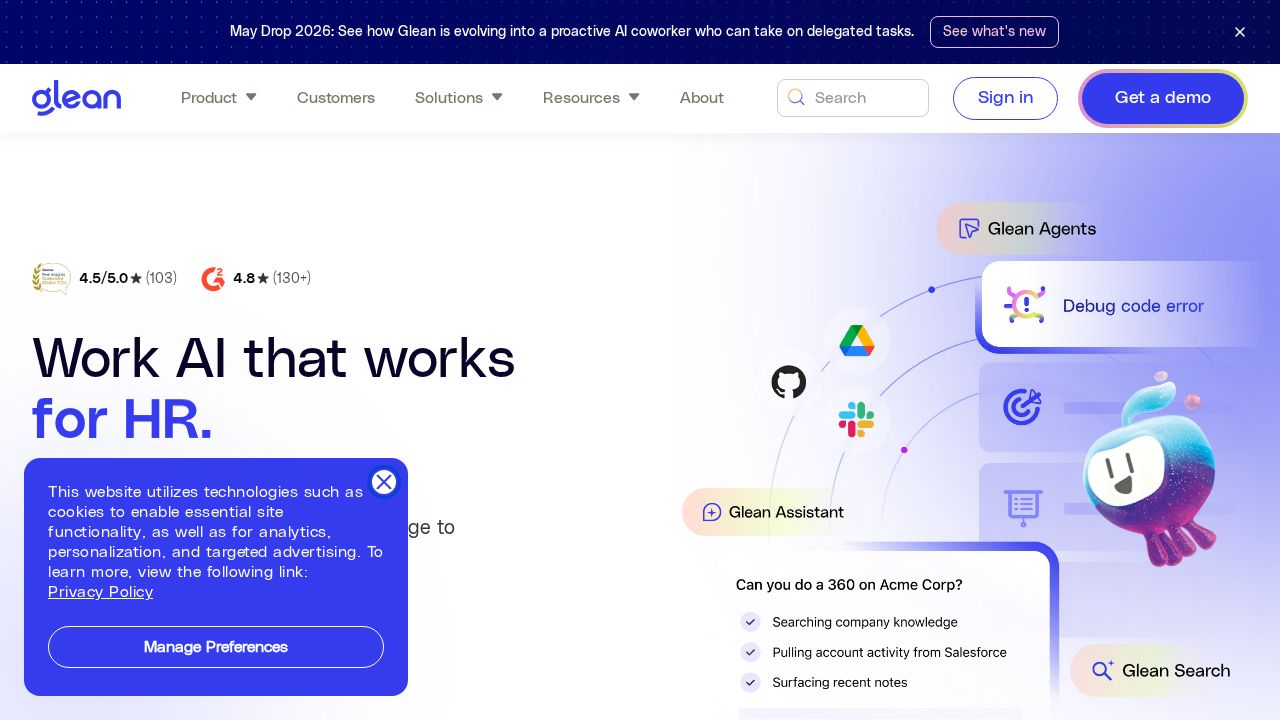Click the Get a demo button
The image size is (1280, 720).
coord(1163,98)
